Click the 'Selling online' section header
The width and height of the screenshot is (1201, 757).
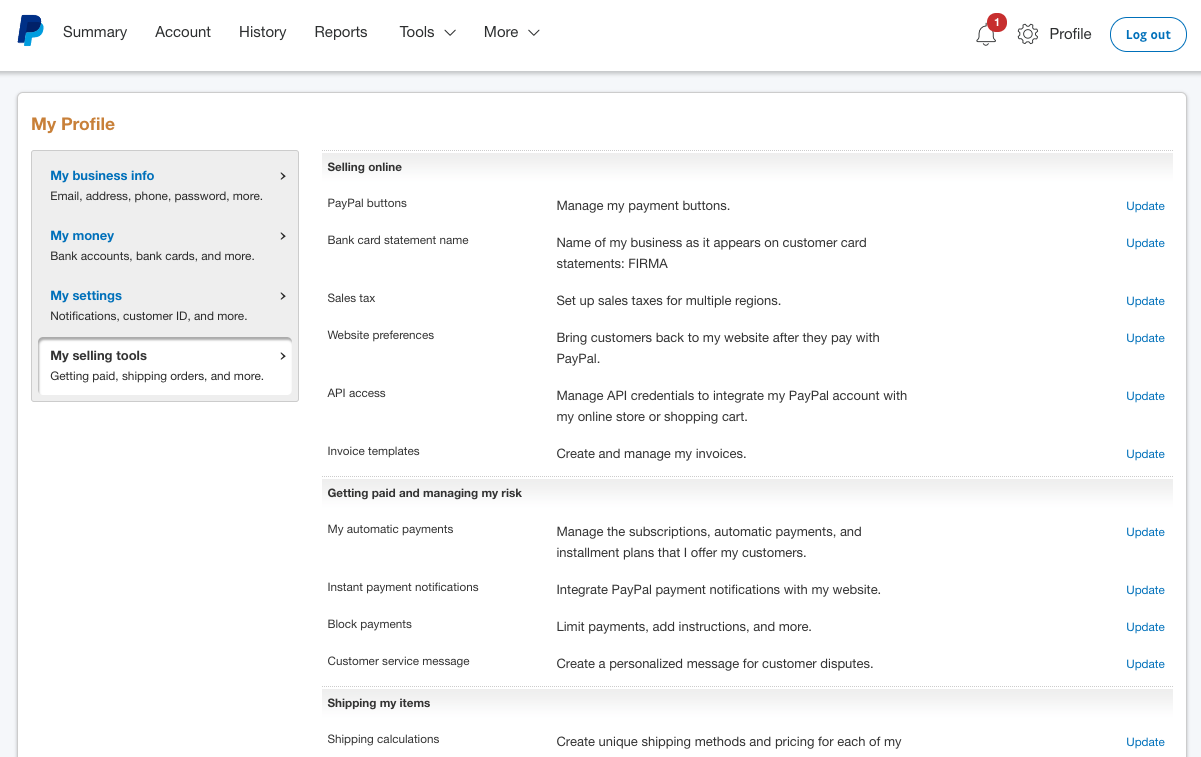click(364, 167)
